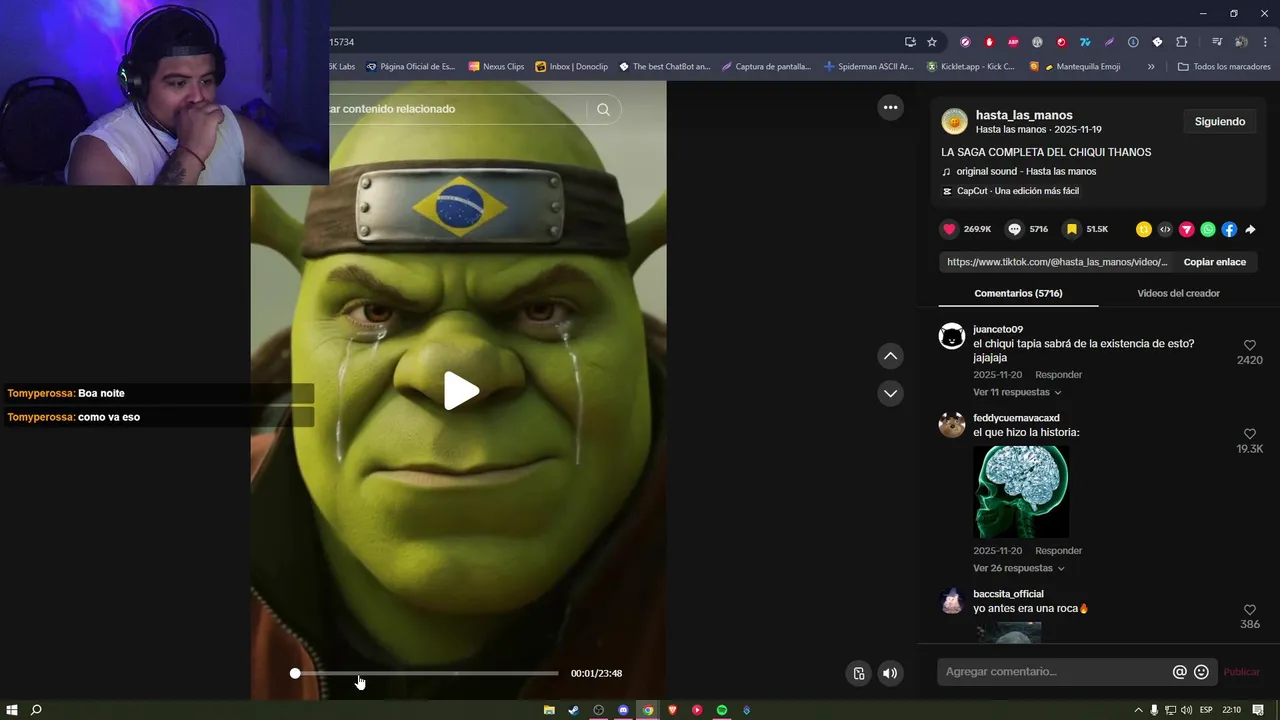Switch to Videos del creador tab
The height and width of the screenshot is (720, 1280).
(x=1178, y=293)
